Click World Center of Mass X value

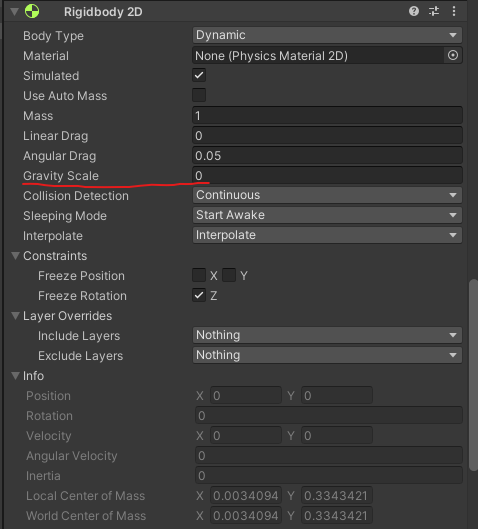(246, 516)
